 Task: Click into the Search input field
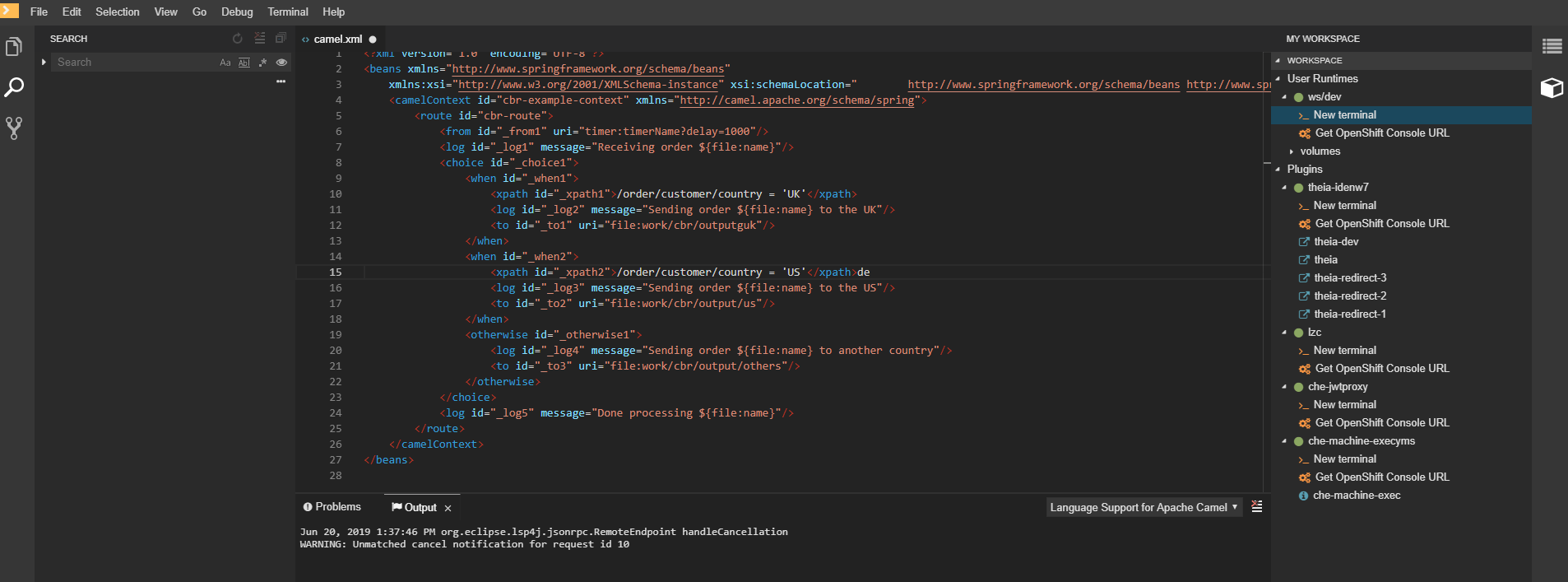[x=132, y=63]
